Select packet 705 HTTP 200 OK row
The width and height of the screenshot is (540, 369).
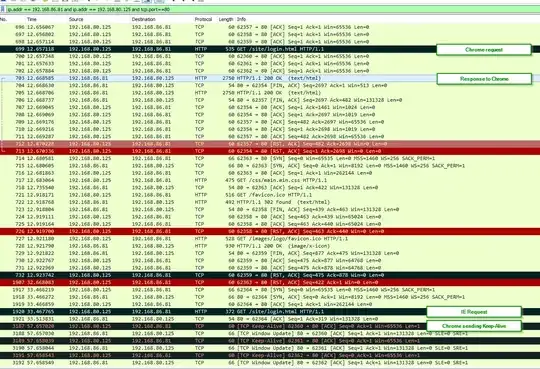coord(270,93)
